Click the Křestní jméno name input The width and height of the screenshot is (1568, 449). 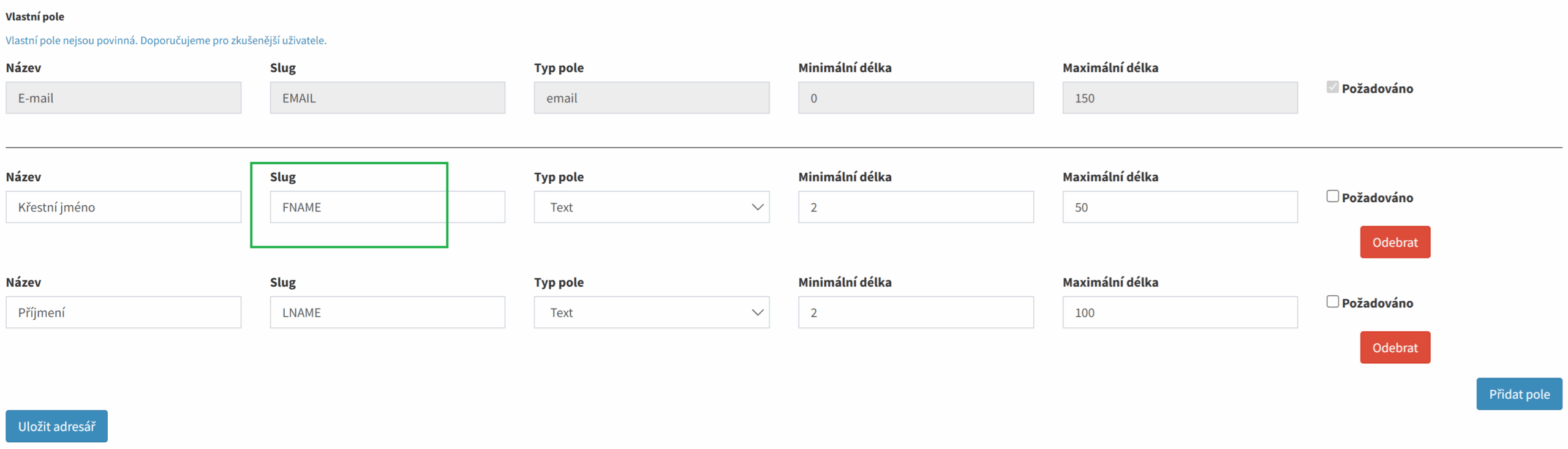click(123, 207)
